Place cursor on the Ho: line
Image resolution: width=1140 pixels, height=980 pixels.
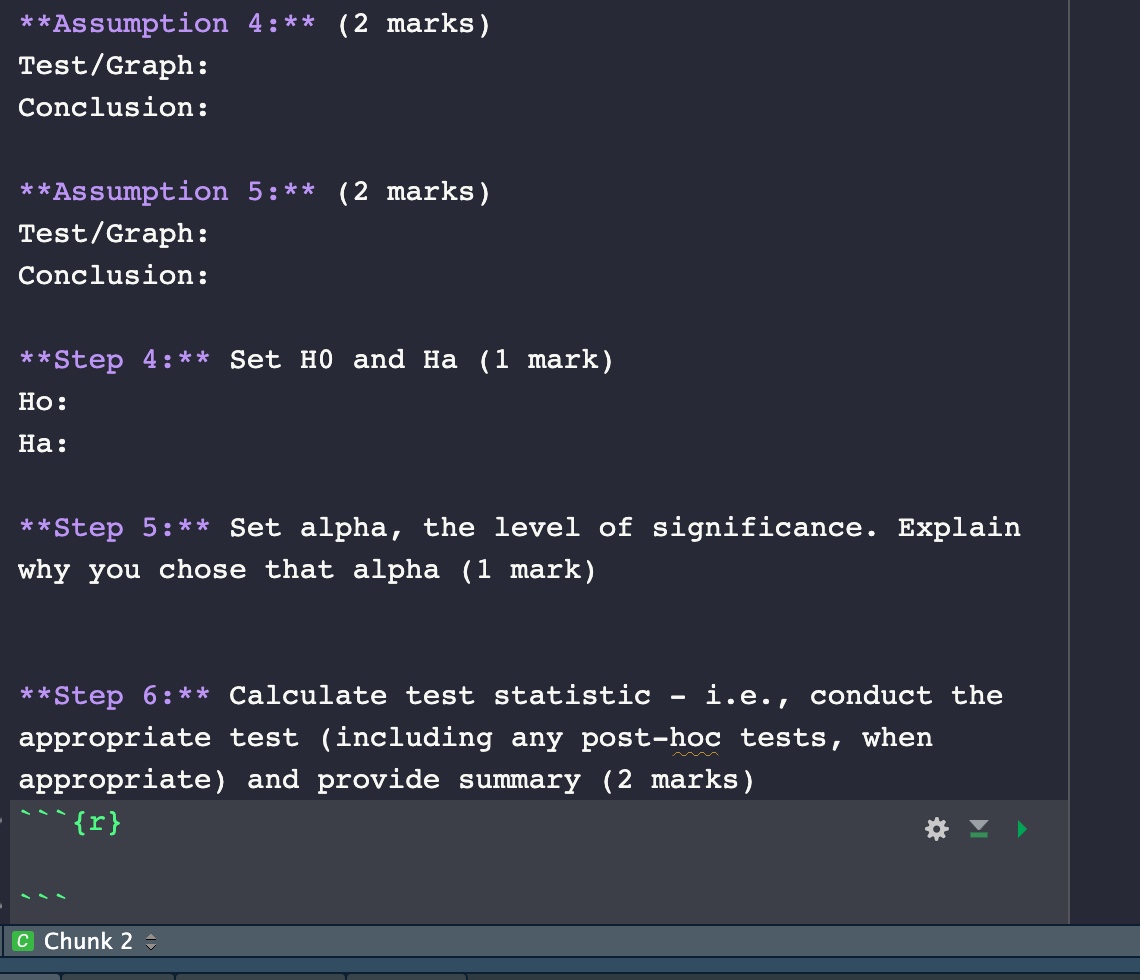coord(40,401)
